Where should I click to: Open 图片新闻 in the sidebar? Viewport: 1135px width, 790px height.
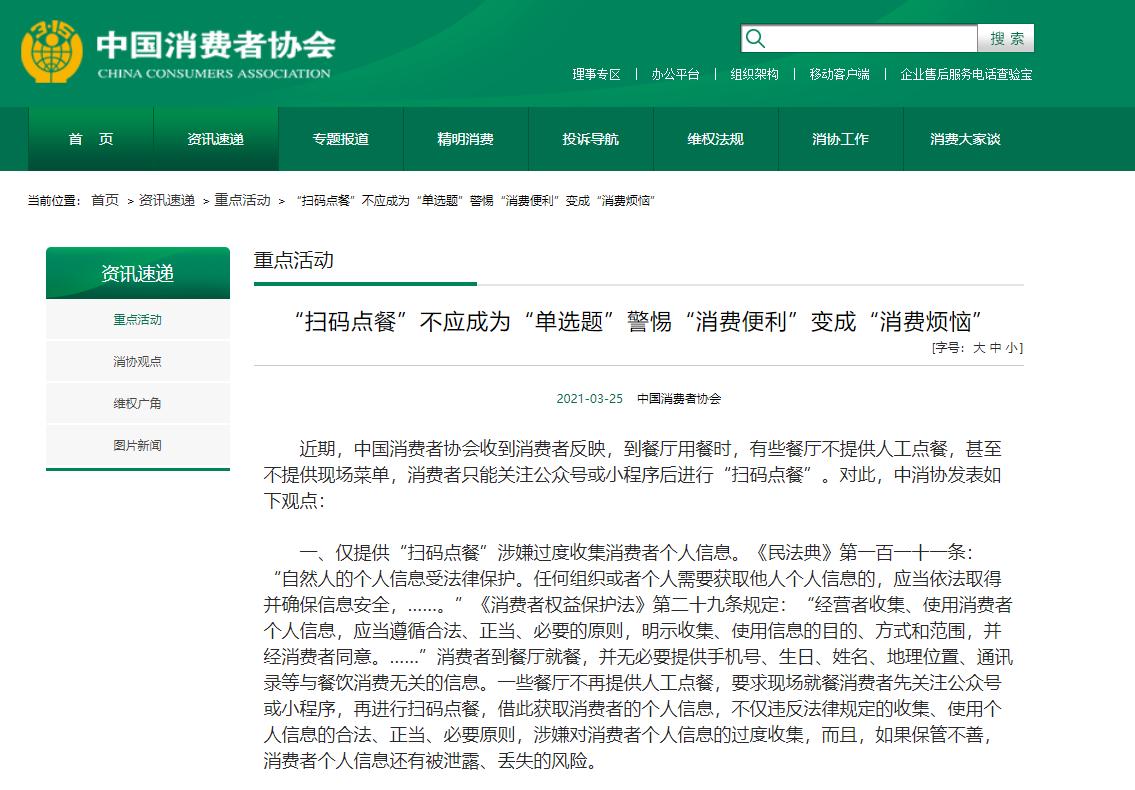pyautogui.click(x=138, y=445)
